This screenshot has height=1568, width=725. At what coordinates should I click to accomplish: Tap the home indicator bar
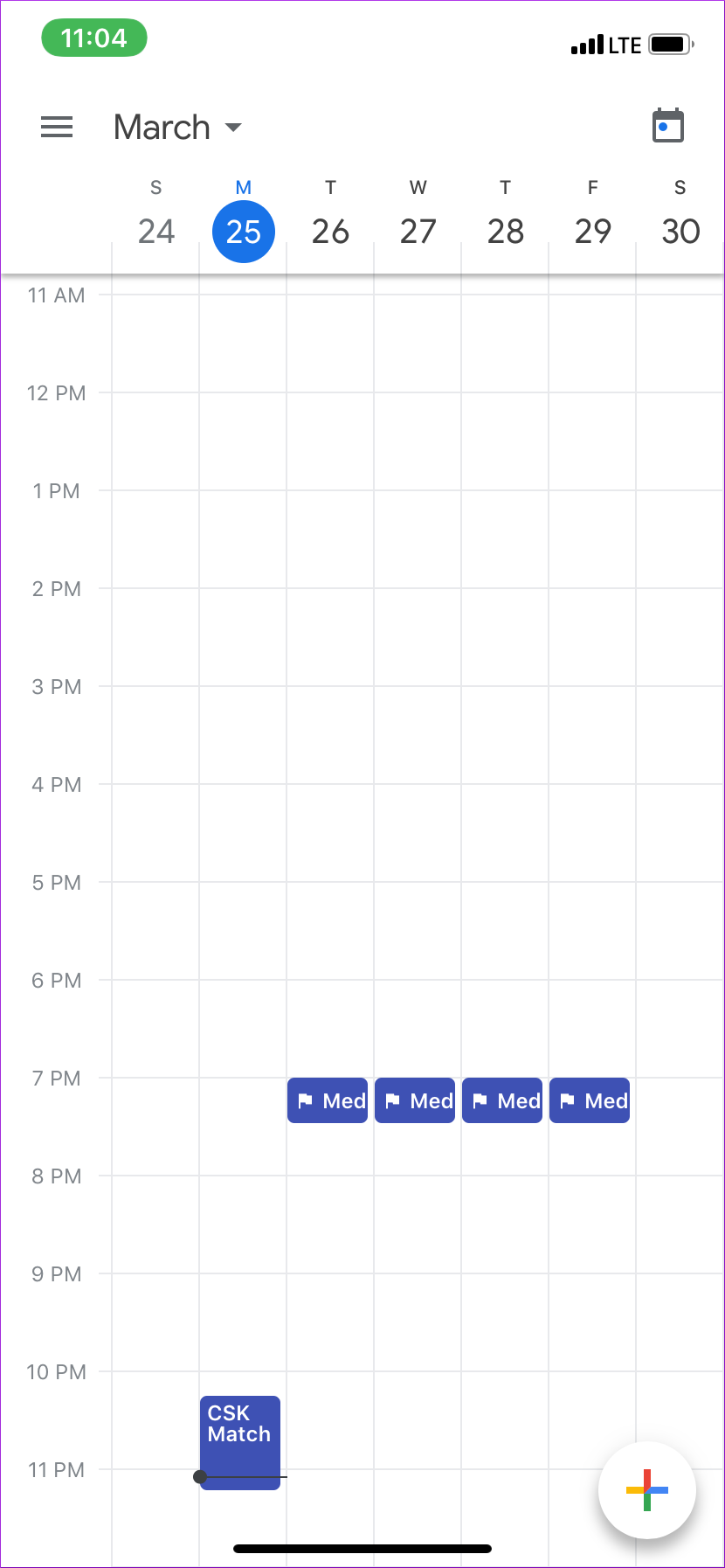click(362, 1549)
